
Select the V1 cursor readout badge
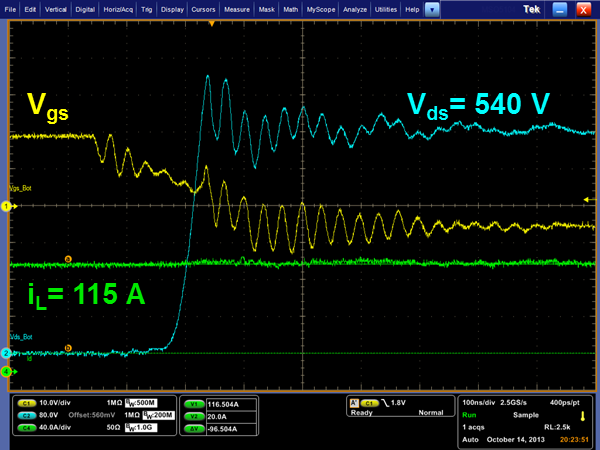click(x=191, y=401)
